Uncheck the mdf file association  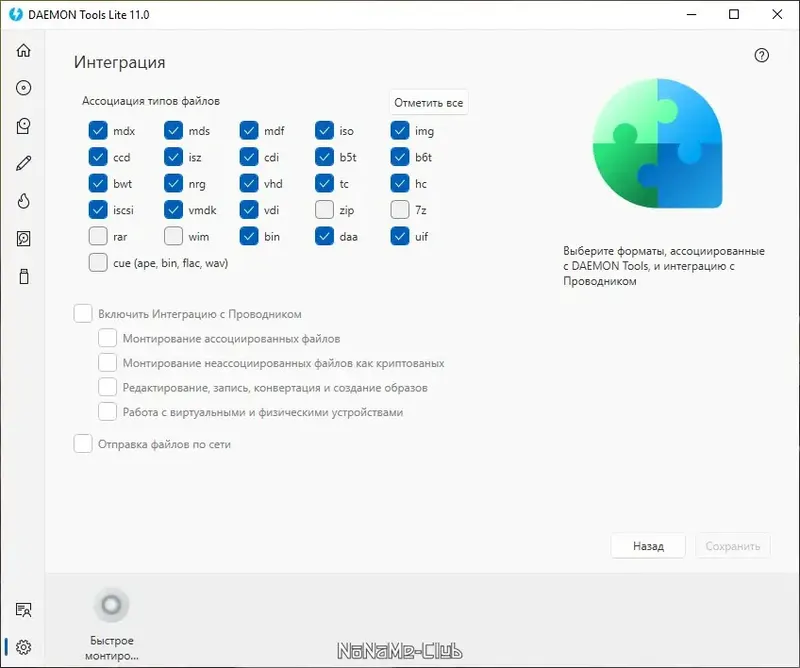tap(249, 131)
